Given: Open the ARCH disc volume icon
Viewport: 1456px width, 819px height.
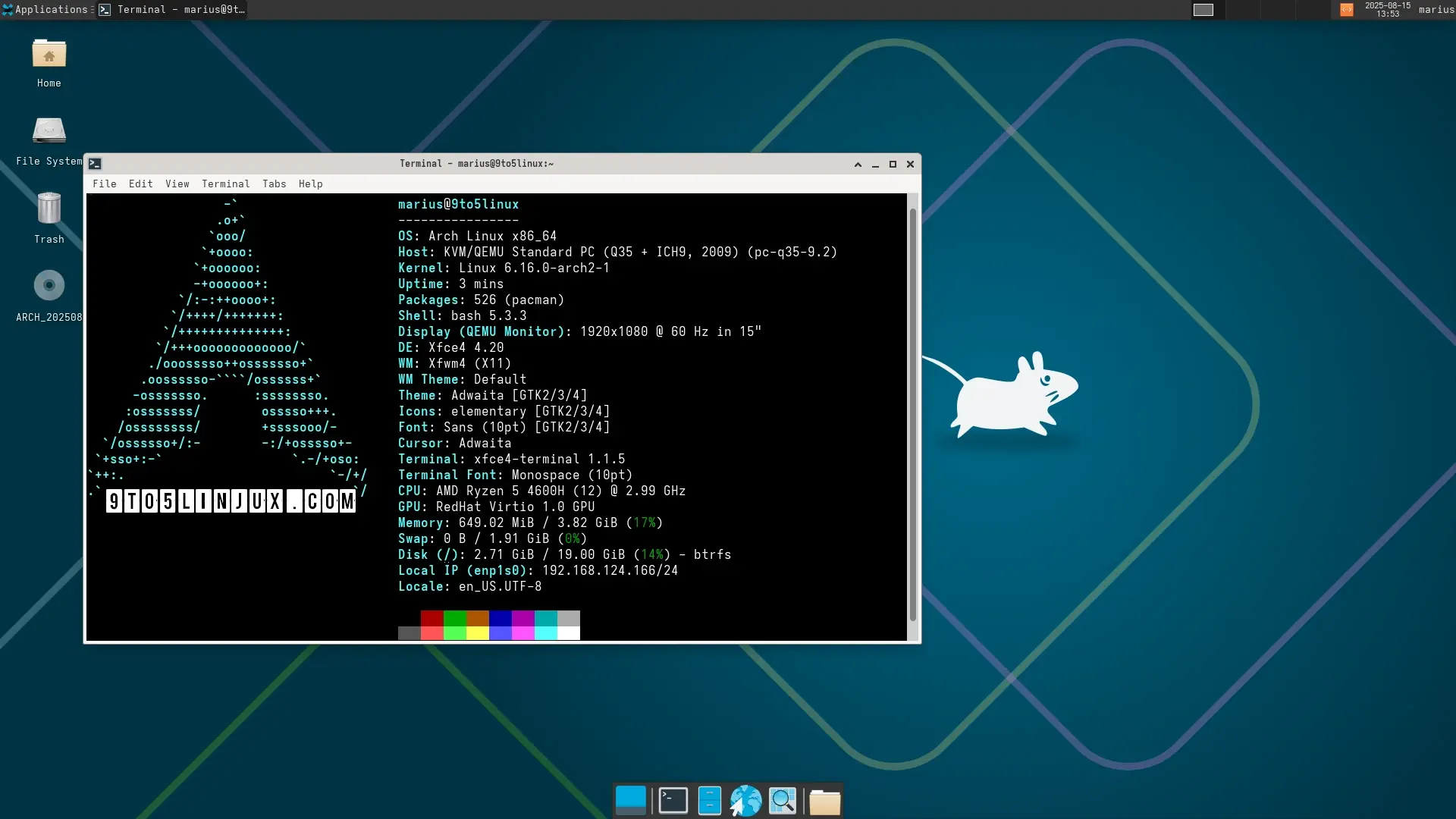Looking at the screenshot, I should (x=49, y=287).
